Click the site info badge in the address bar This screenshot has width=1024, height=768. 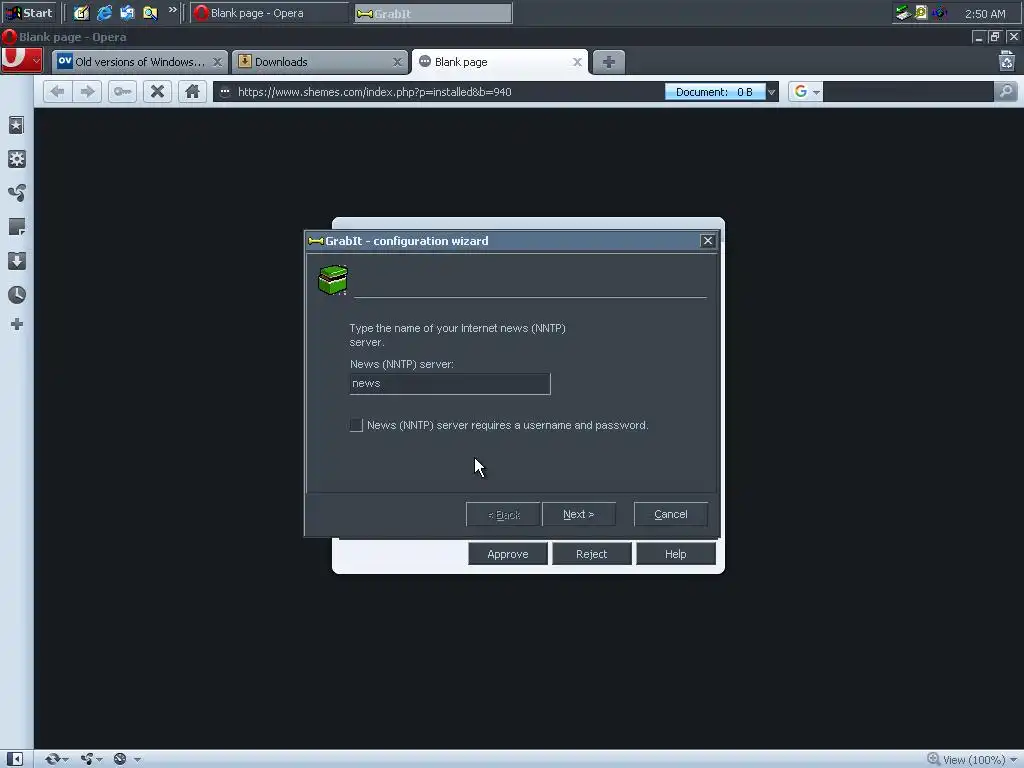[225, 92]
